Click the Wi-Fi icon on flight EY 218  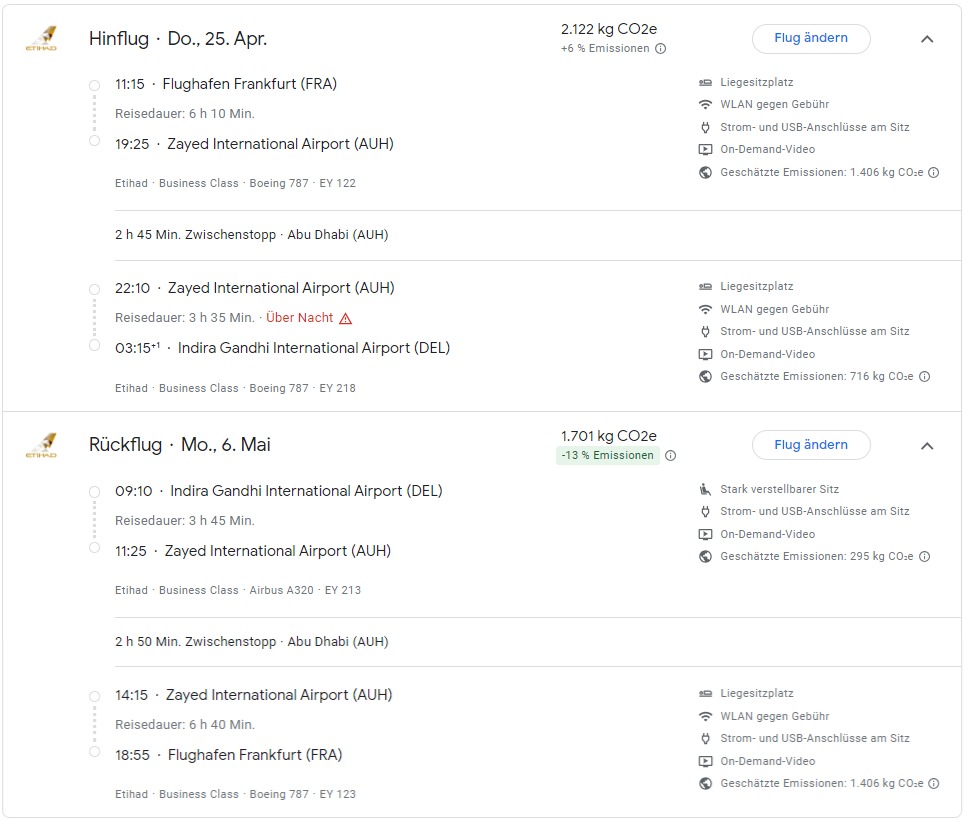coord(705,309)
